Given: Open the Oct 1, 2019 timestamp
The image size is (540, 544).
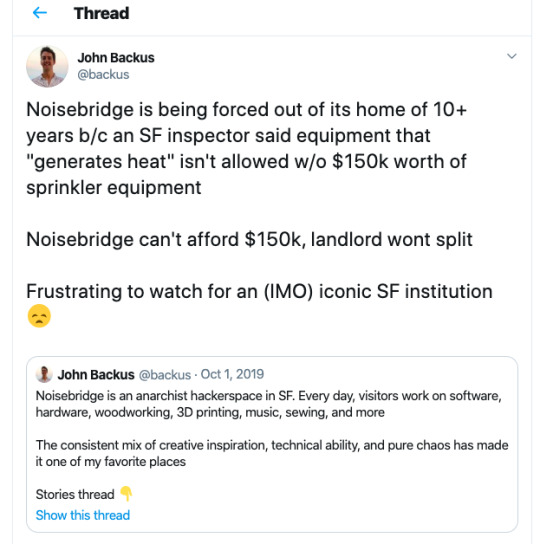Looking at the screenshot, I should pos(232,374).
